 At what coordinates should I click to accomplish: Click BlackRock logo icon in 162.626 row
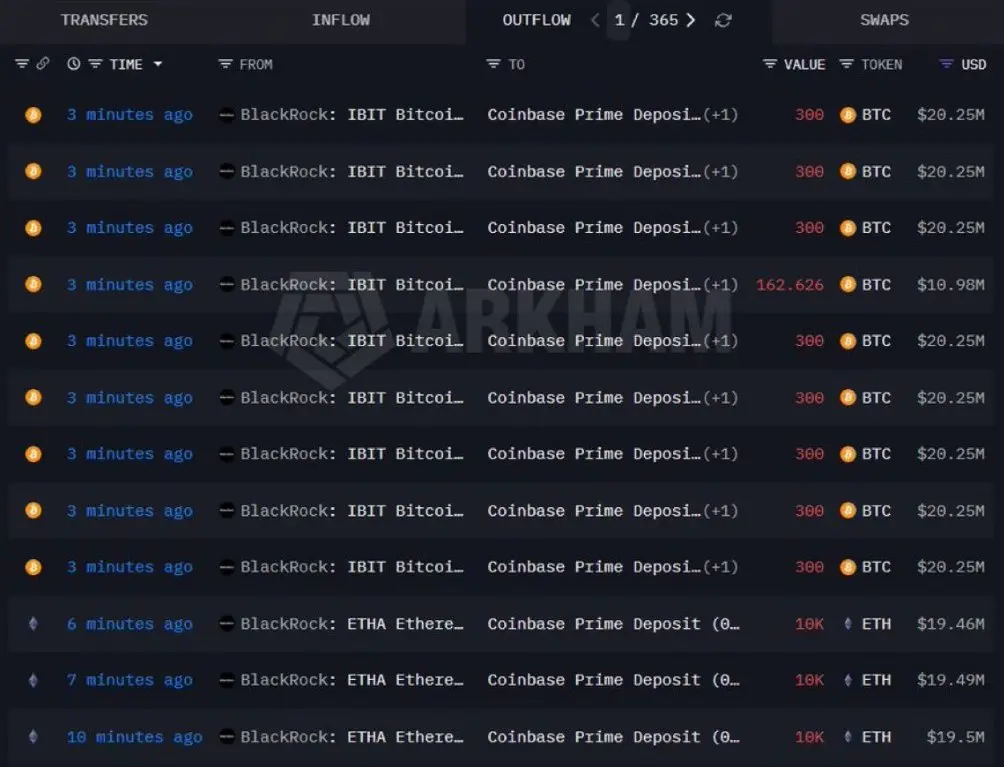226,284
